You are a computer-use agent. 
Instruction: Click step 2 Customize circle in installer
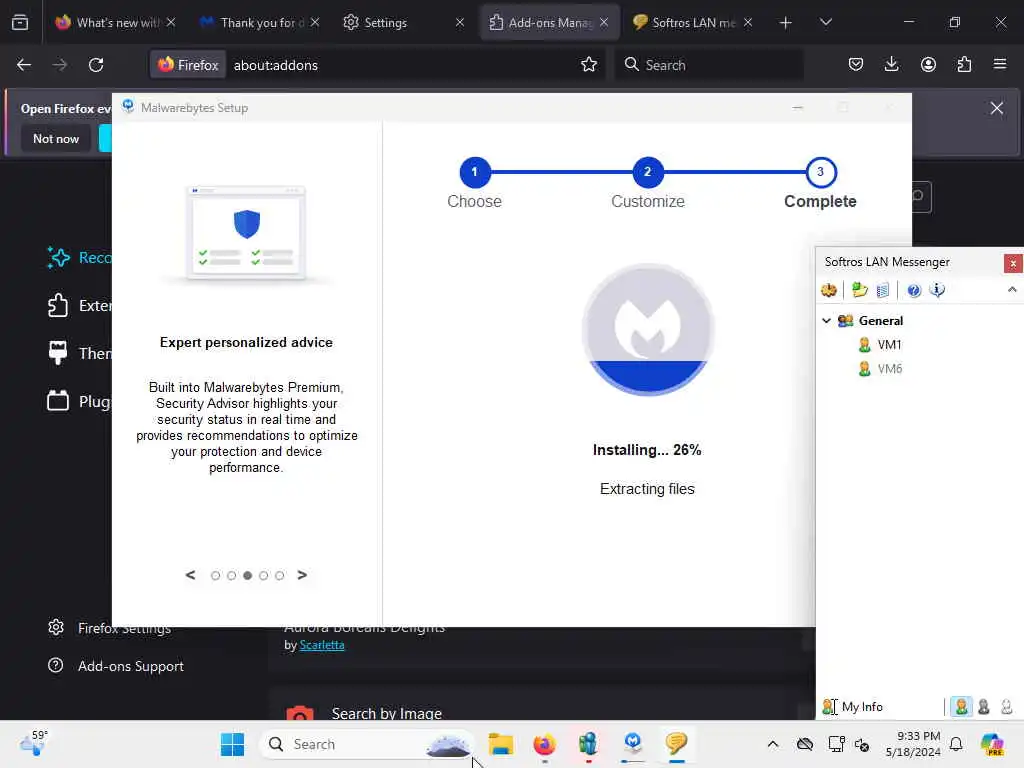click(647, 172)
